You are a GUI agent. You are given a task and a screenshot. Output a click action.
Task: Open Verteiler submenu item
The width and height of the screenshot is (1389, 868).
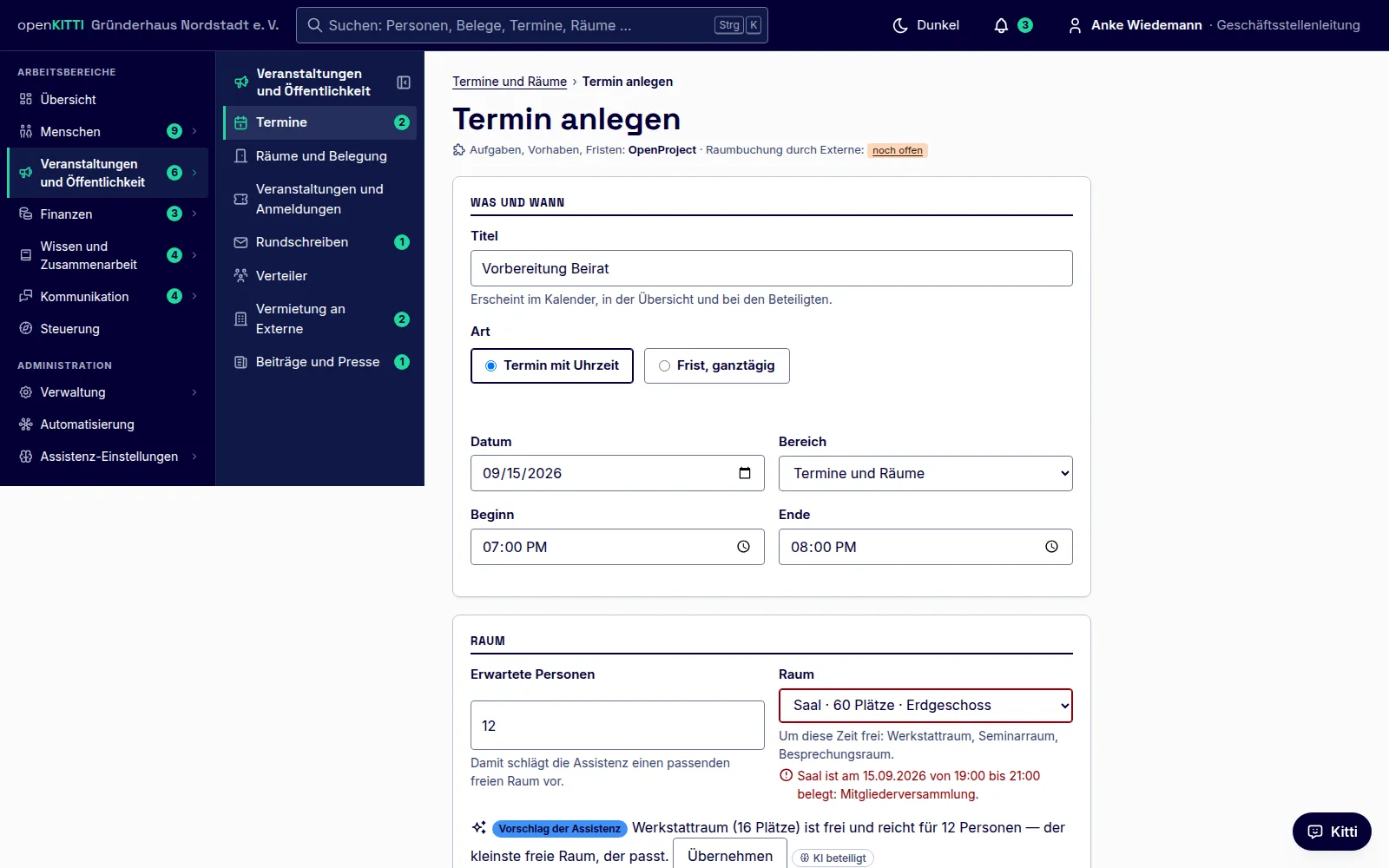click(319, 275)
